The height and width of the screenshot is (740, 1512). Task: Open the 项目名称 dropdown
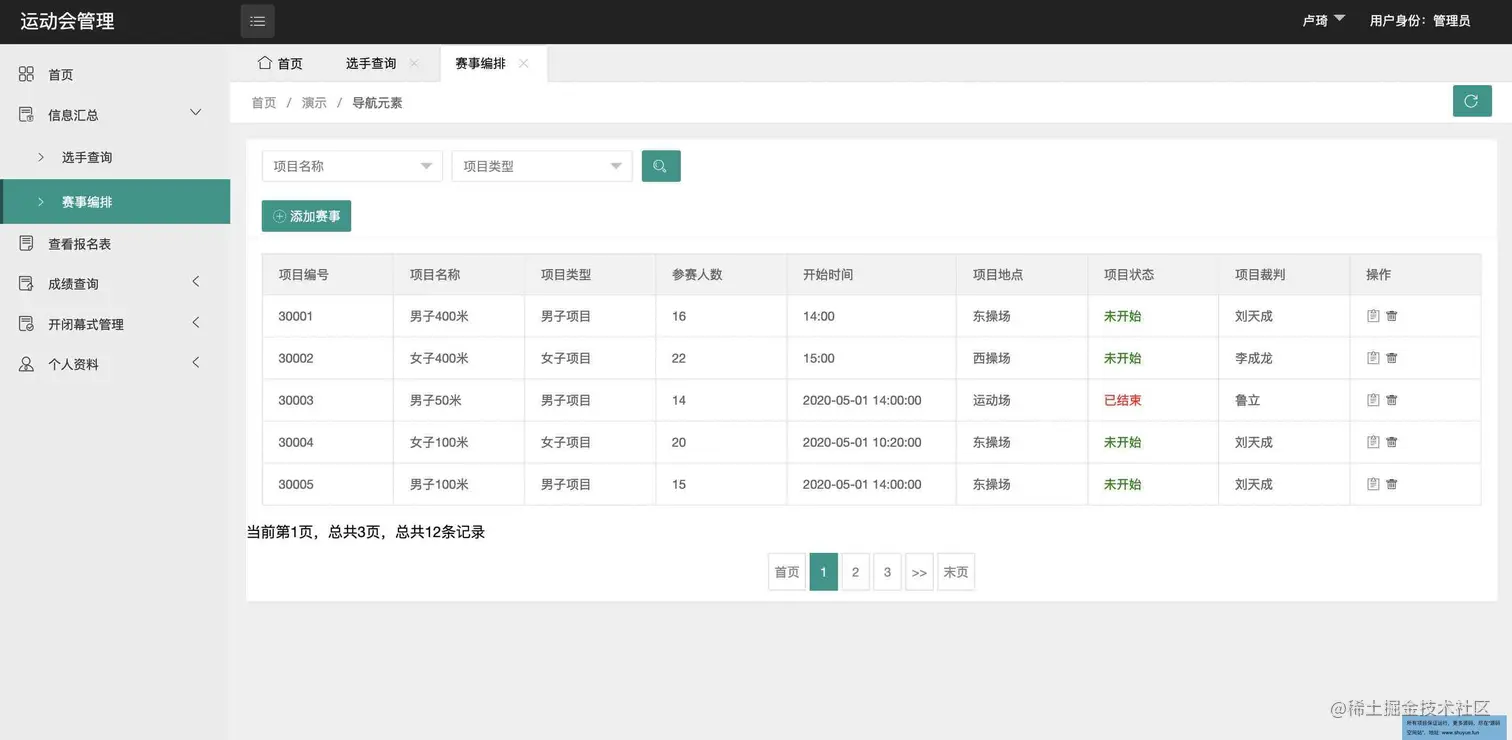(352, 166)
